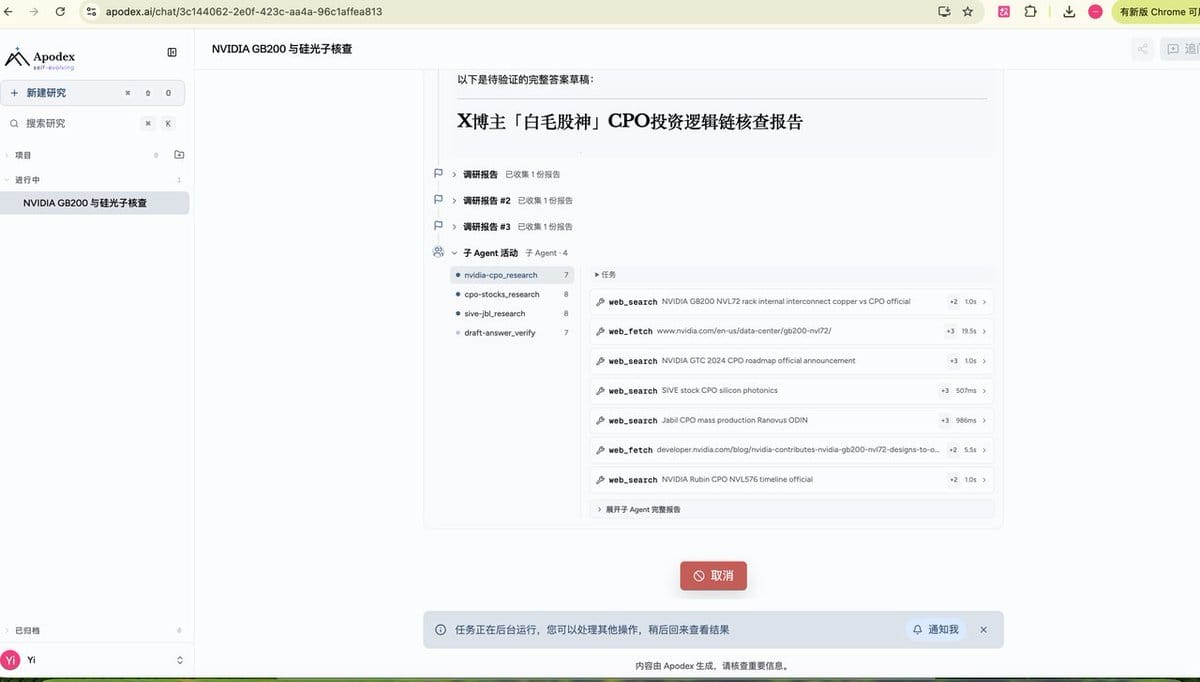1200x682 pixels.
Task: Click the Chrome new version available button
Action: pyautogui.click(x=1156, y=12)
